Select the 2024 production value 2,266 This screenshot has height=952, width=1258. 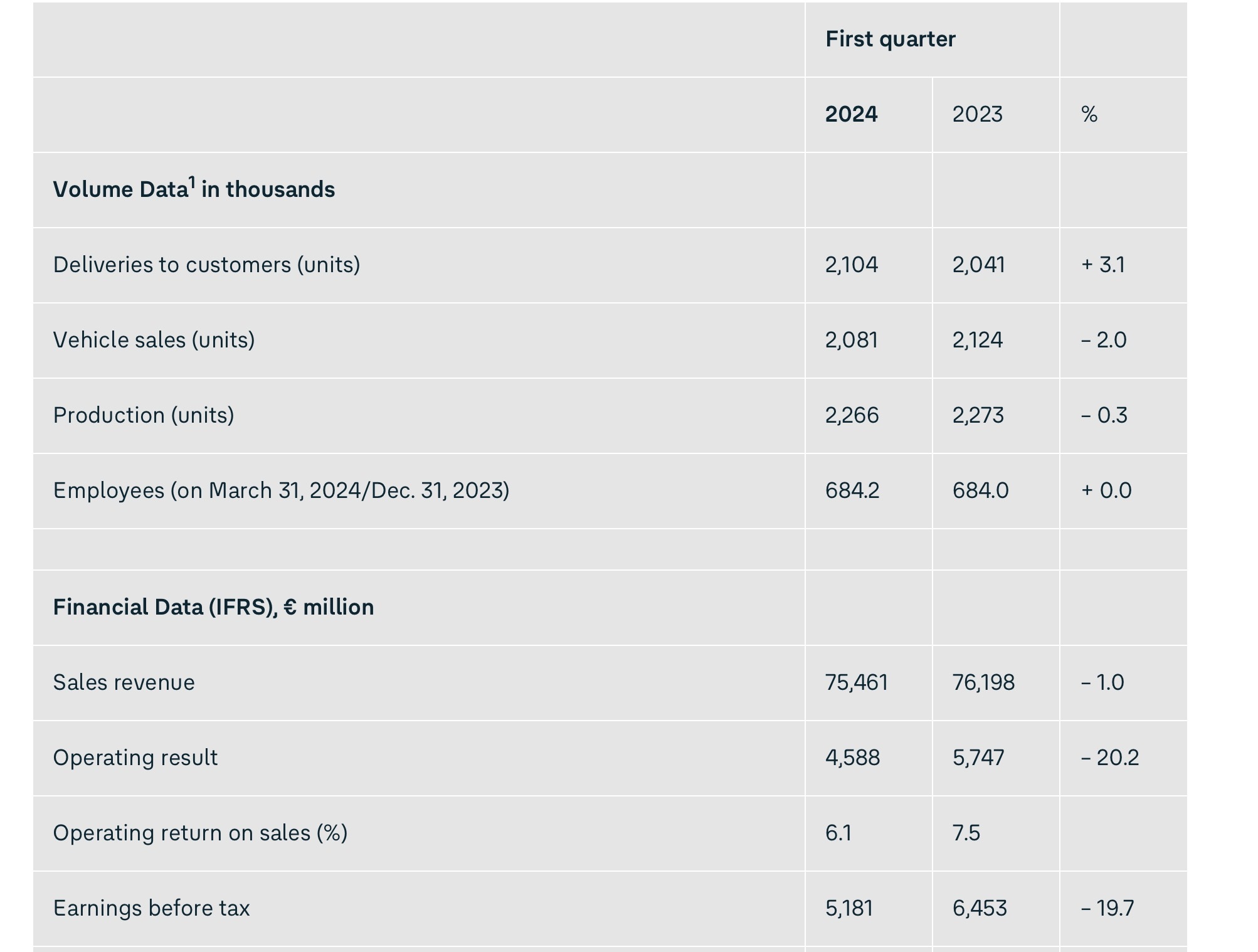point(852,415)
